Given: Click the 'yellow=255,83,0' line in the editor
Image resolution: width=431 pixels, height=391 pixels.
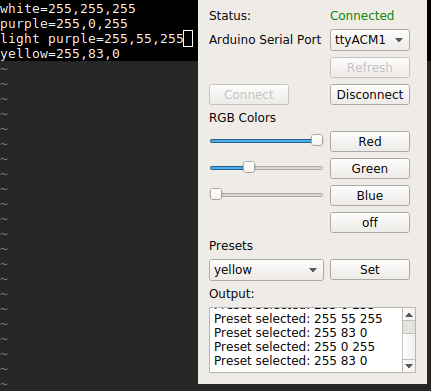Looking at the screenshot, I should click(x=60, y=54).
